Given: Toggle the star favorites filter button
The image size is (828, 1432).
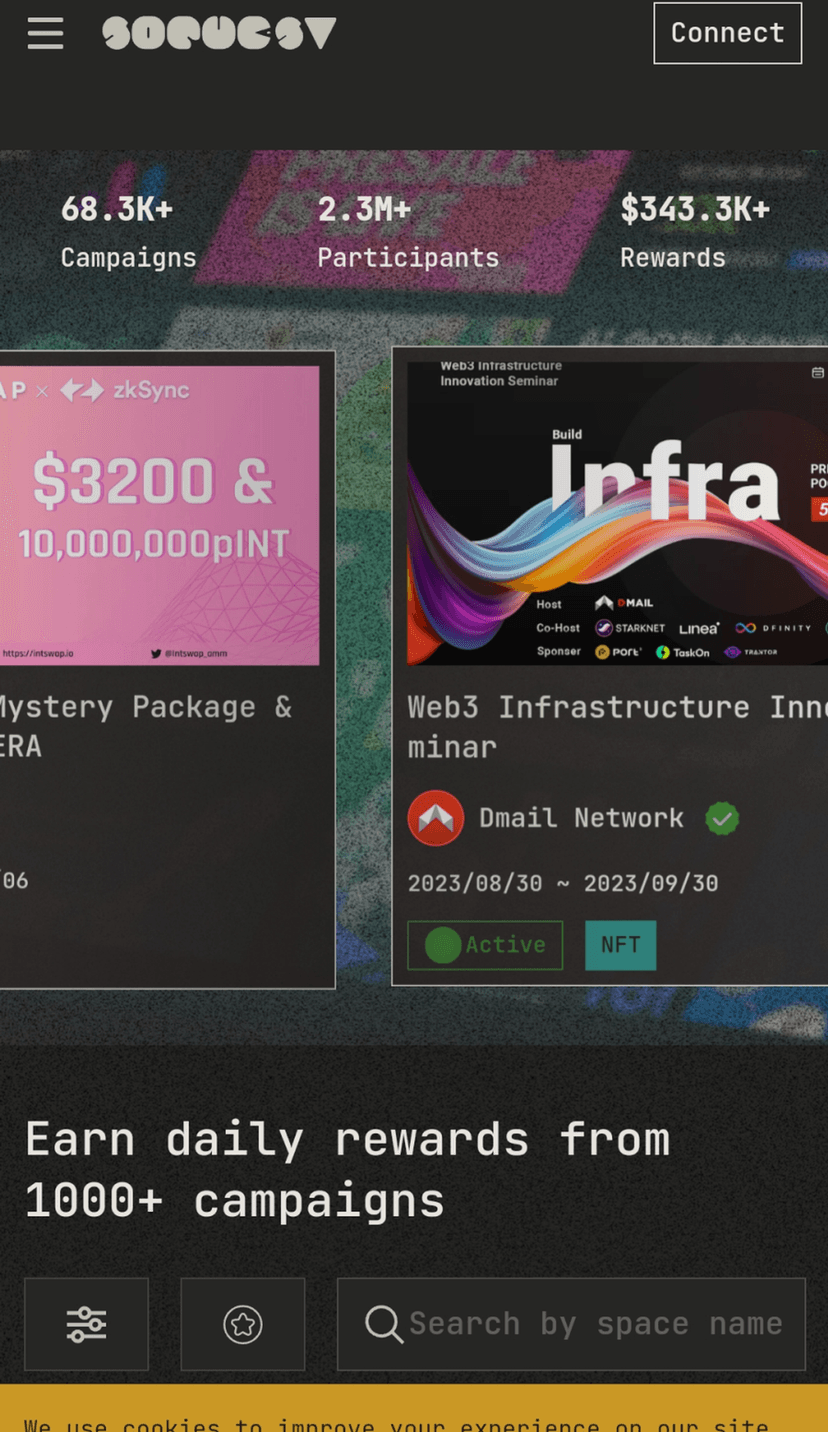Looking at the screenshot, I should (242, 1324).
